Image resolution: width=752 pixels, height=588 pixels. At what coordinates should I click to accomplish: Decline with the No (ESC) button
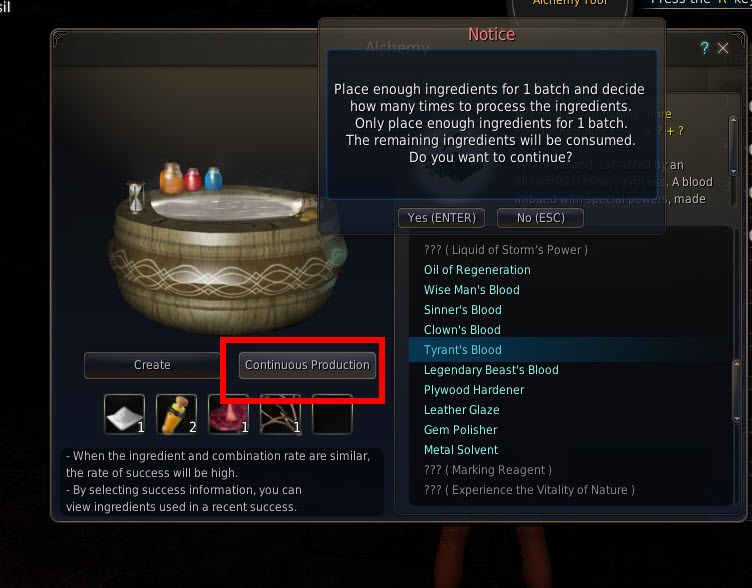click(540, 218)
